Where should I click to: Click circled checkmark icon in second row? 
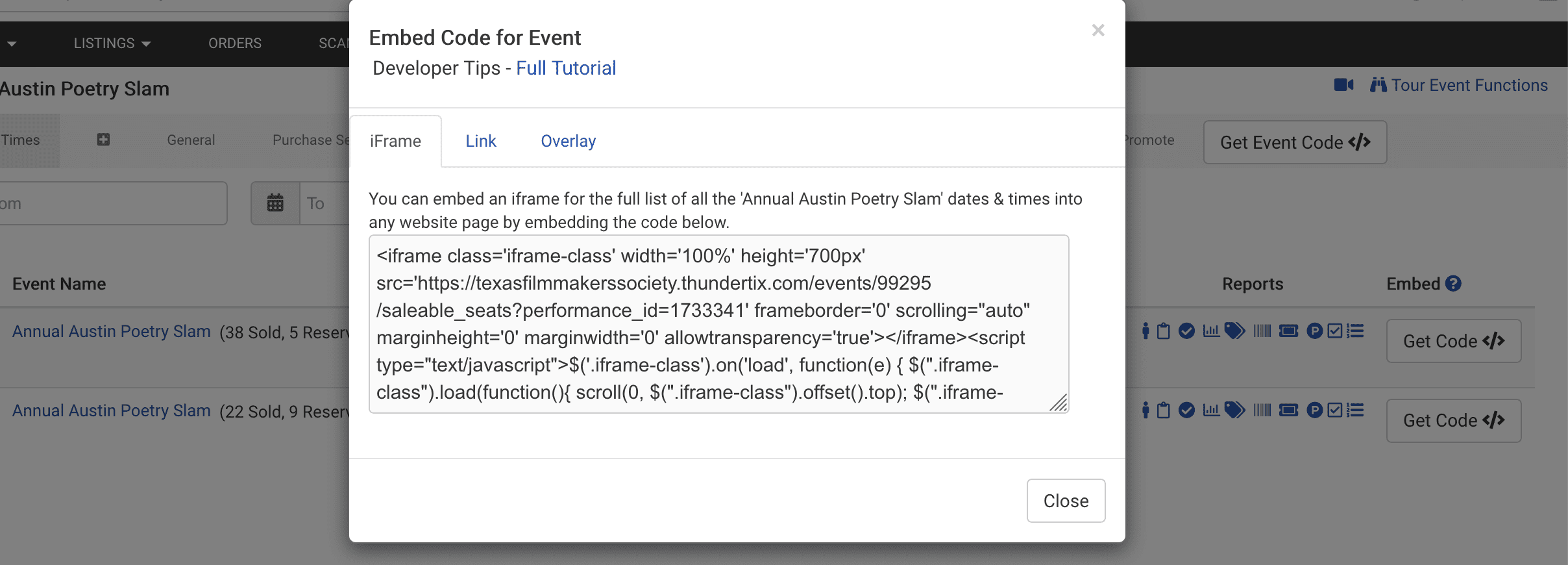click(1186, 410)
